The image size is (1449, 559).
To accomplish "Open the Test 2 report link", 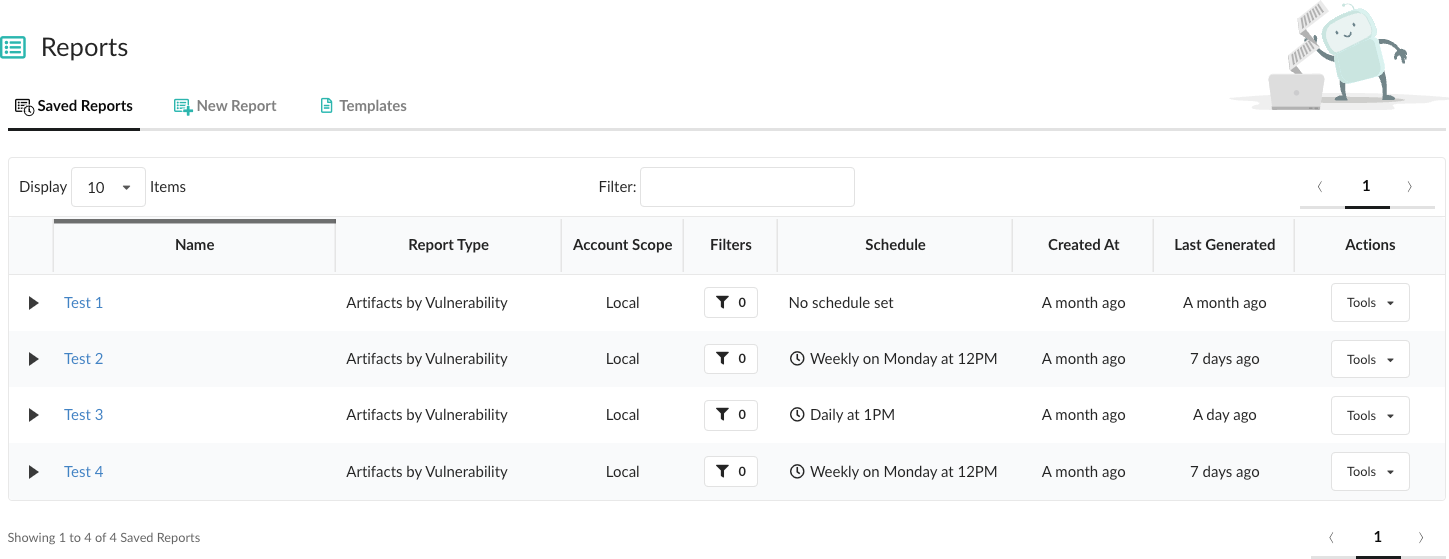I will 84,359.
